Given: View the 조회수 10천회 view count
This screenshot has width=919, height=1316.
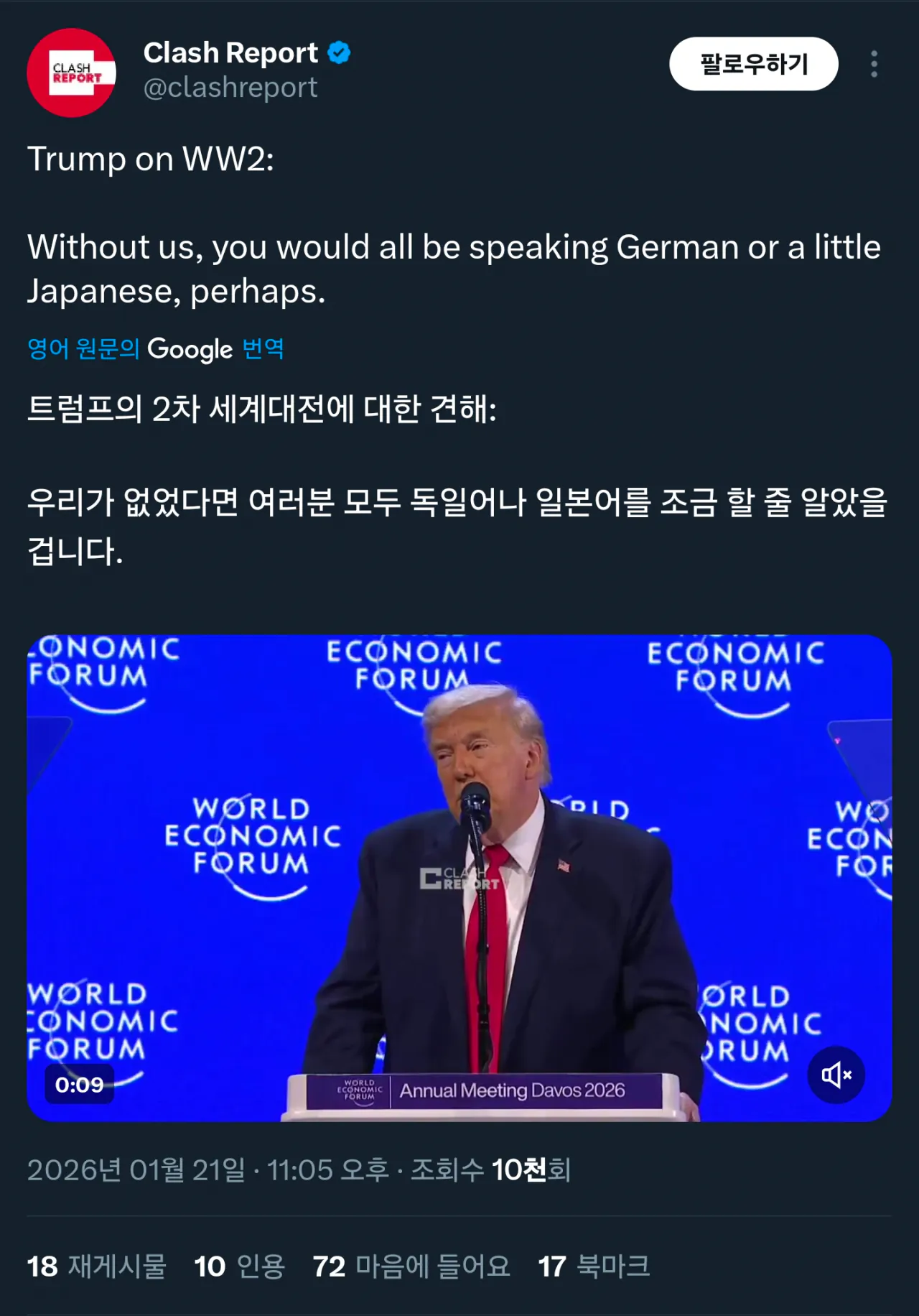Looking at the screenshot, I should click(x=491, y=1170).
